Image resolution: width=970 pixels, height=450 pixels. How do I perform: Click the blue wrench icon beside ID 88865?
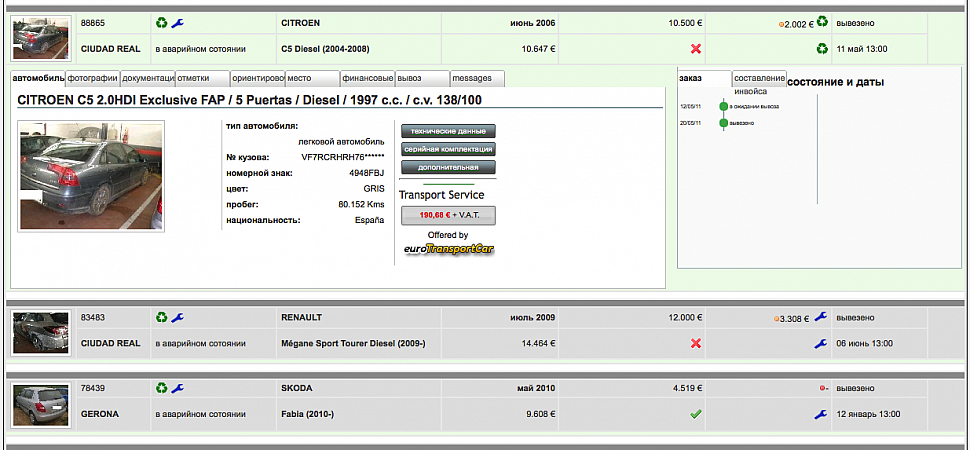pyautogui.click(x=178, y=23)
